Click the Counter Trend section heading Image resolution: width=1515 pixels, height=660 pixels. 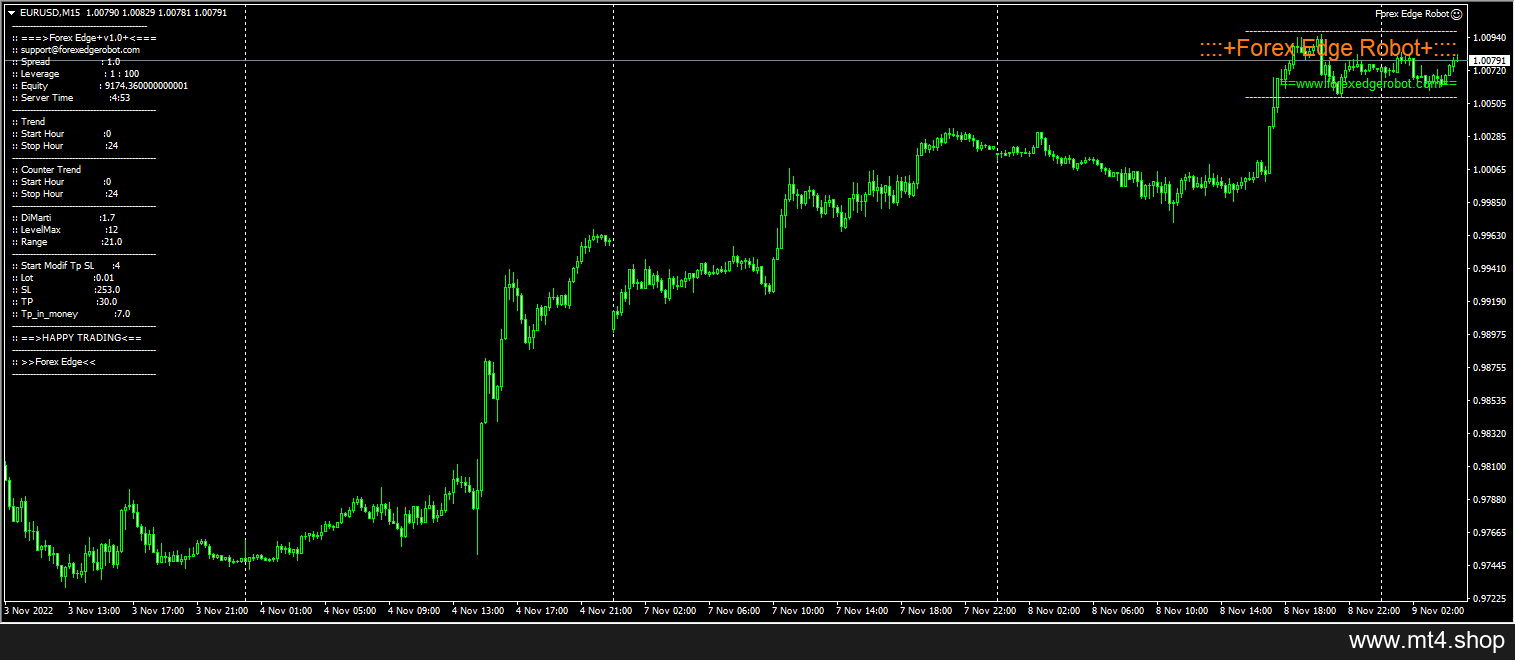point(47,169)
